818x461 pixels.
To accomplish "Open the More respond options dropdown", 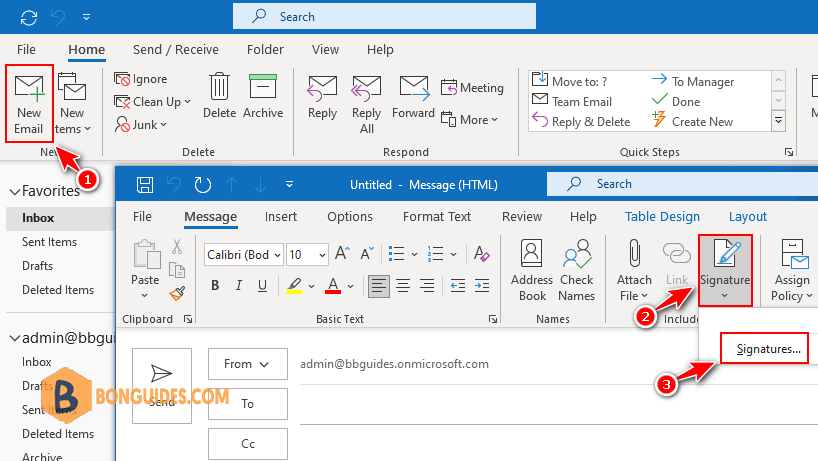I will [470, 119].
